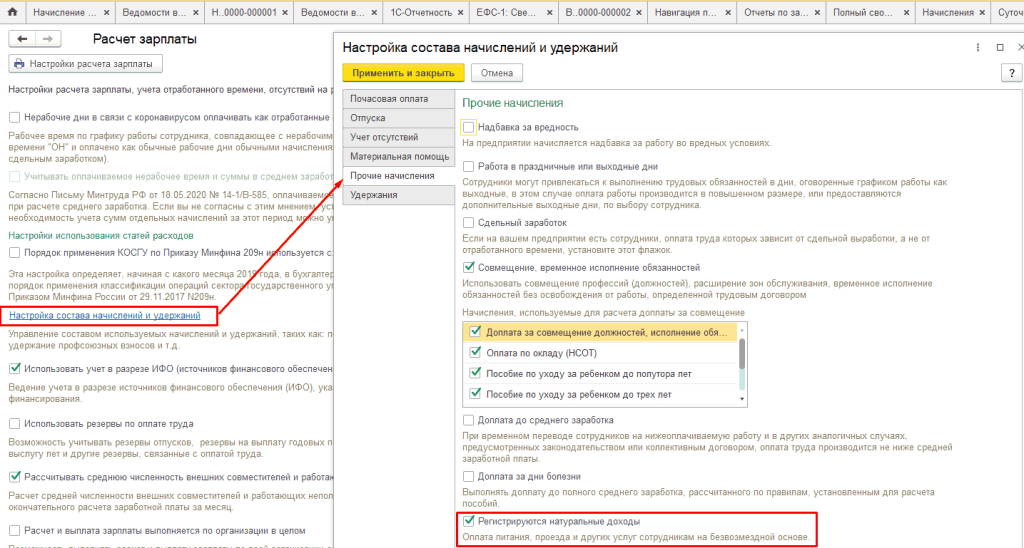Click accruals list scroll down arrow
1024x548 pixels.
click(742, 399)
